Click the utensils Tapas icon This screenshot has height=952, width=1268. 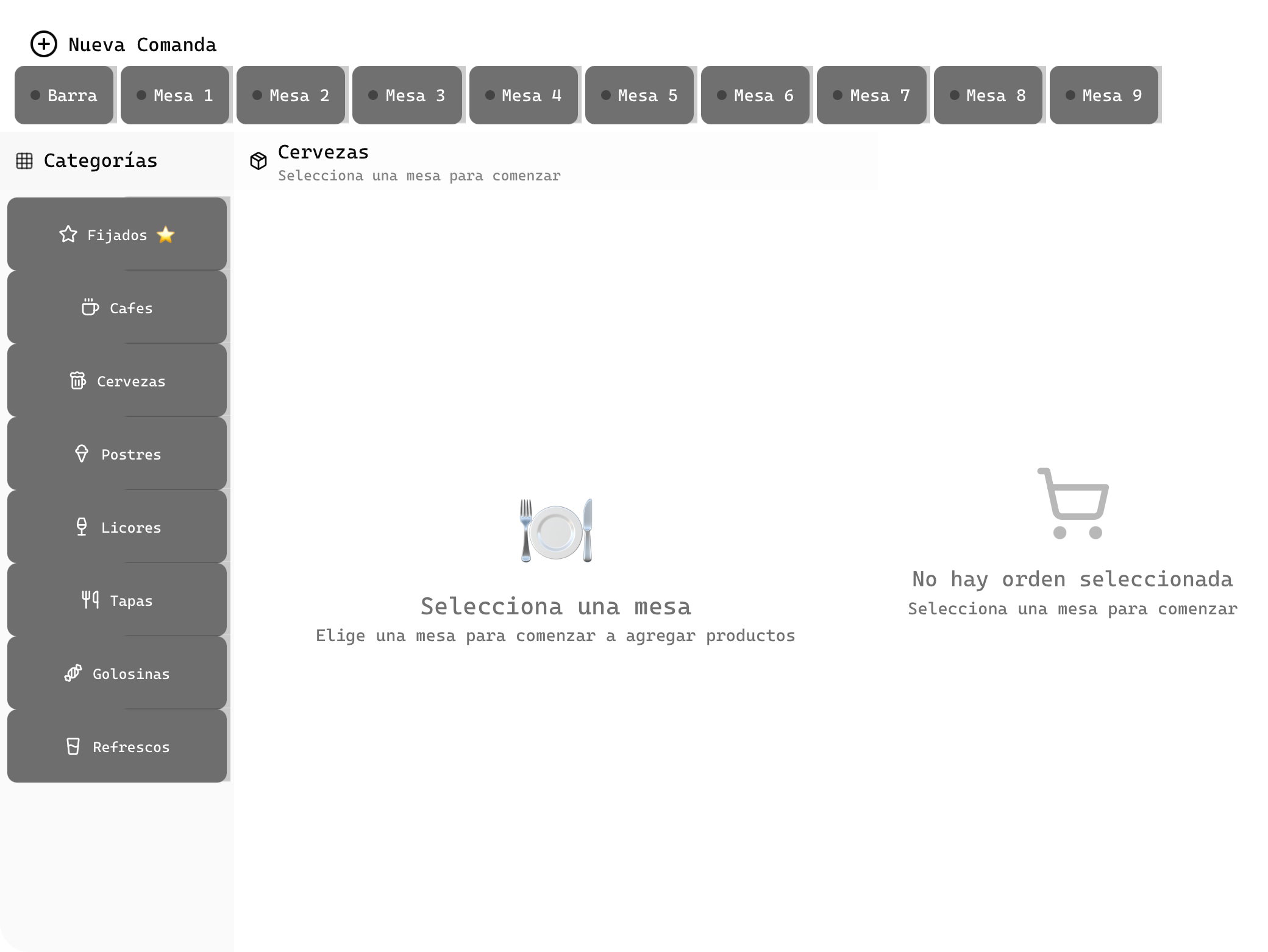(x=90, y=600)
